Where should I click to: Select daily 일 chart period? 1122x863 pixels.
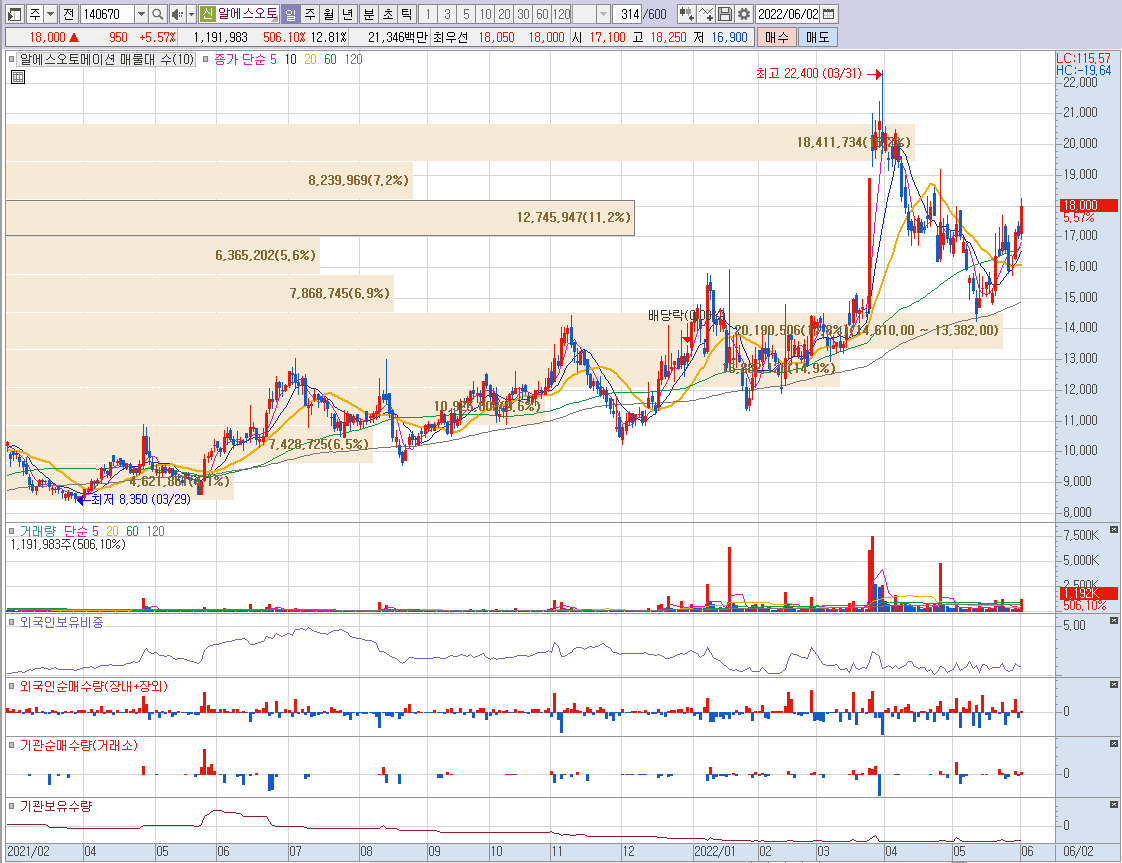tap(290, 14)
